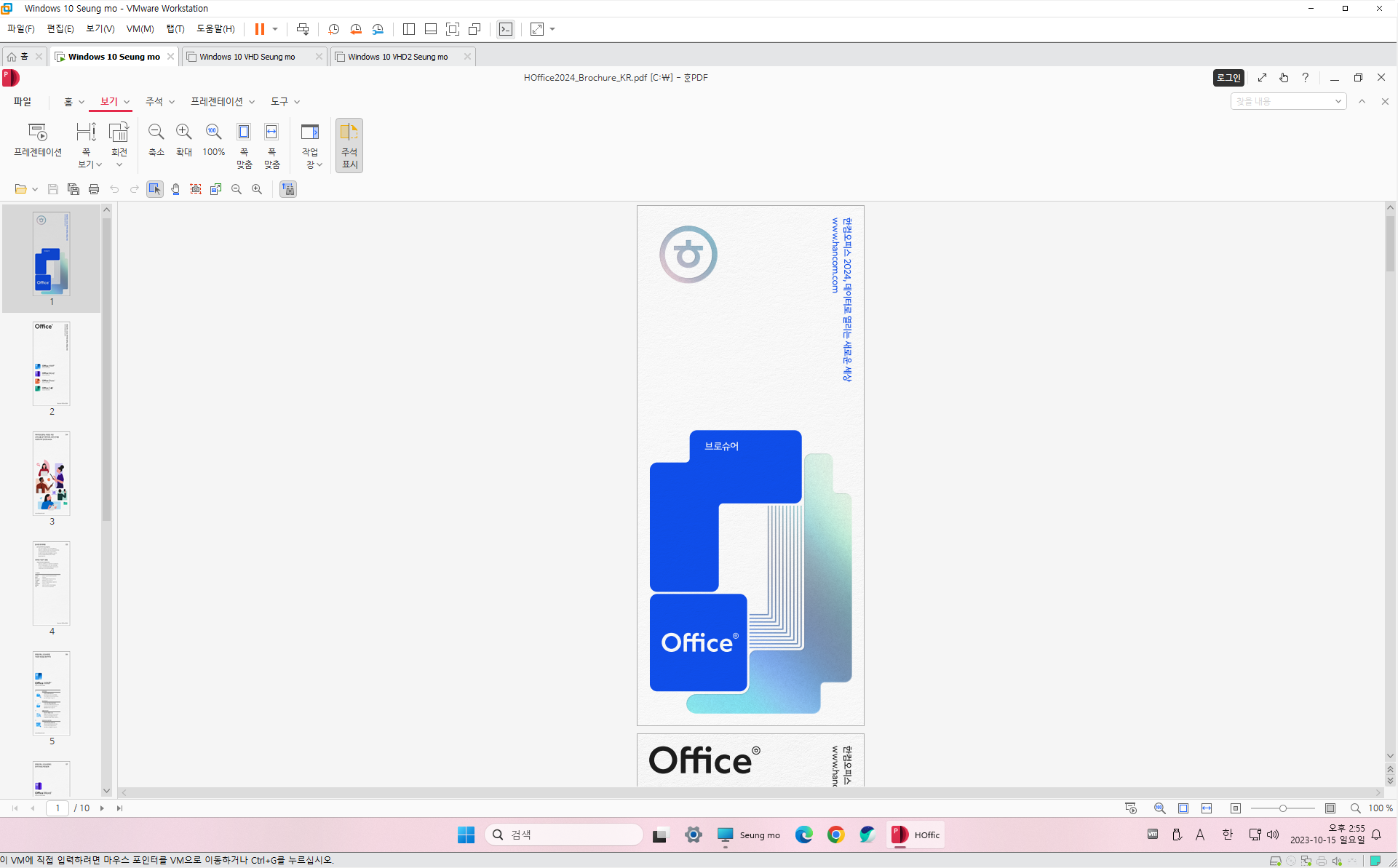Image resolution: width=1398 pixels, height=868 pixels.
Task: Expand the 회전 rotate dropdown
Action: point(119,164)
